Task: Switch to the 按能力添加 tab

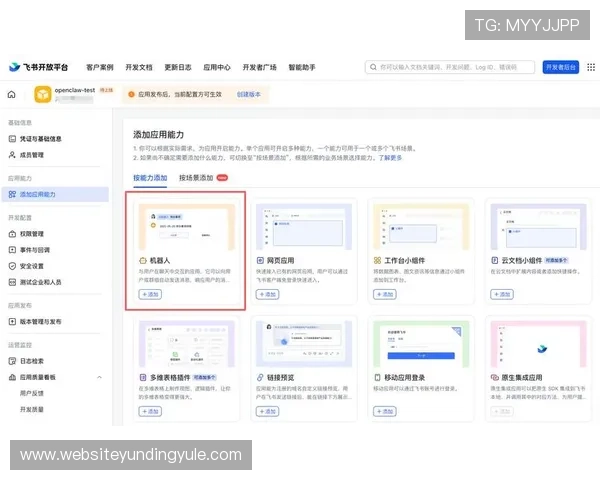Action: (x=150, y=178)
